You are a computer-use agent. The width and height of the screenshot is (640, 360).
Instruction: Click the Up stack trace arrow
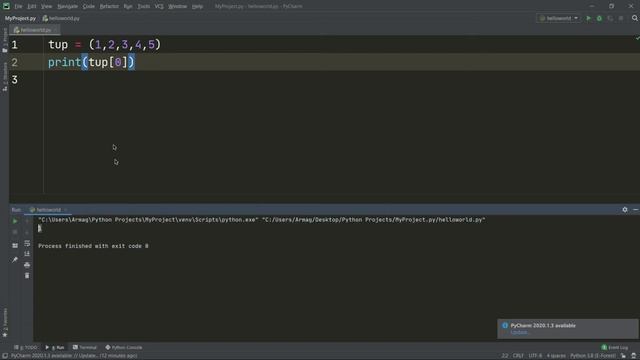27,221
